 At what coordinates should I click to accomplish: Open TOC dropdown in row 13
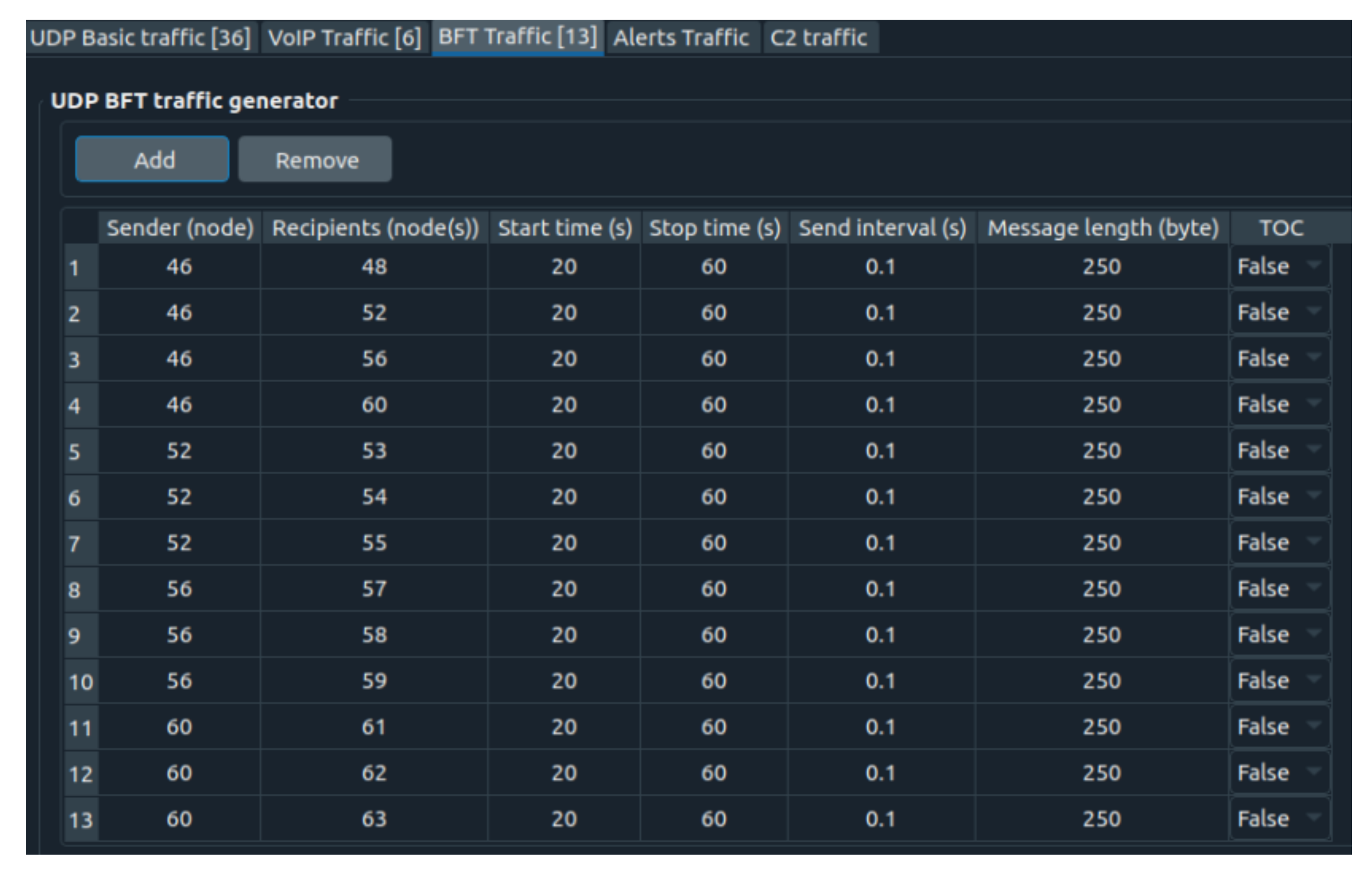pos(1279,819)
